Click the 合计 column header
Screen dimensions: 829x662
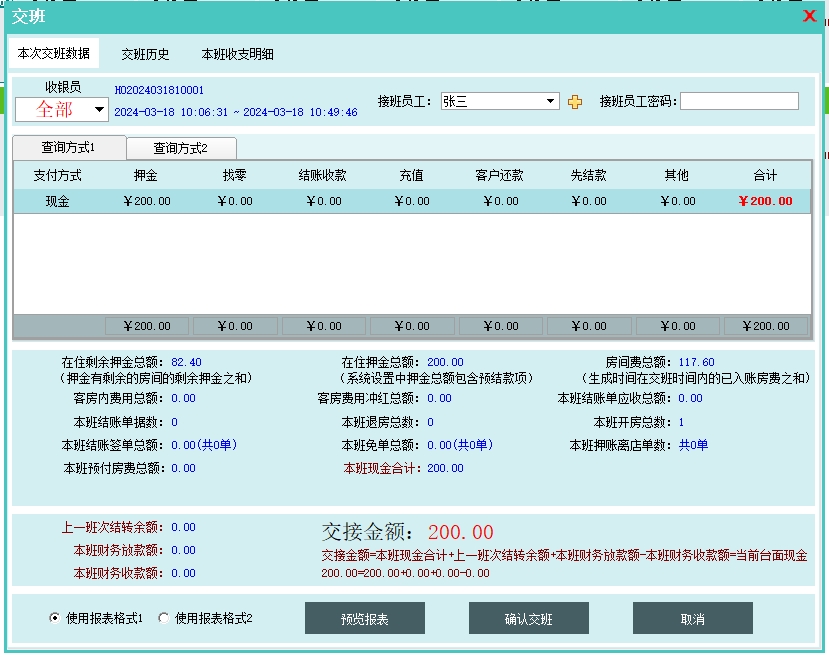[x=765, y=175]
